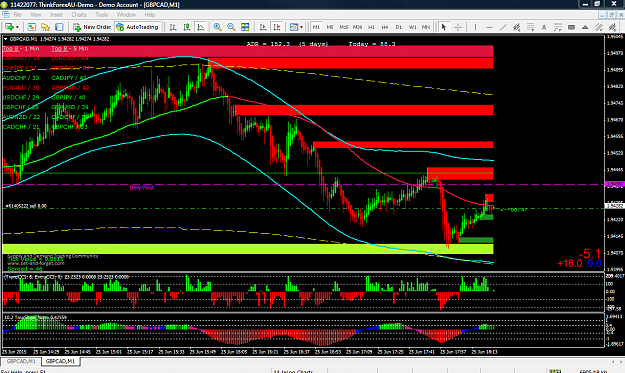Expand the GBPCAD,M1 chart title triangle
The width and height of the screenshot is (625, 373).
click(6, 39)
